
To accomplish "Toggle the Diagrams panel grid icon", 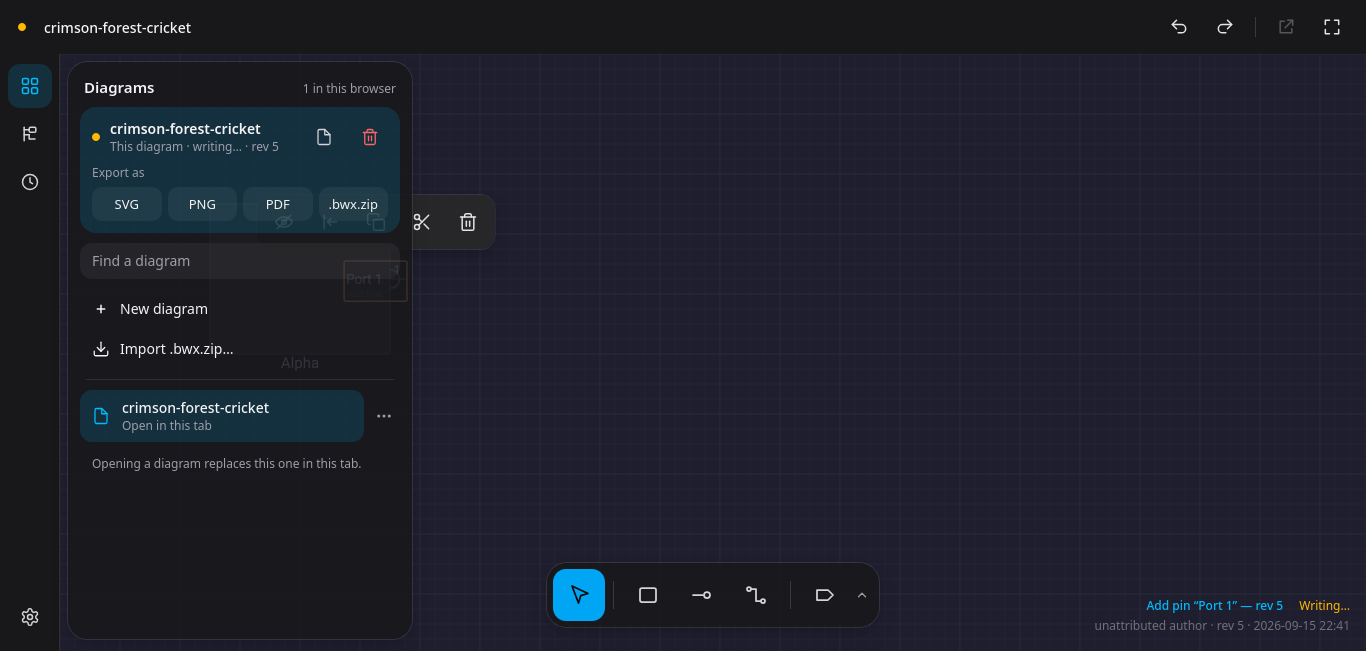I will [30, 86].
